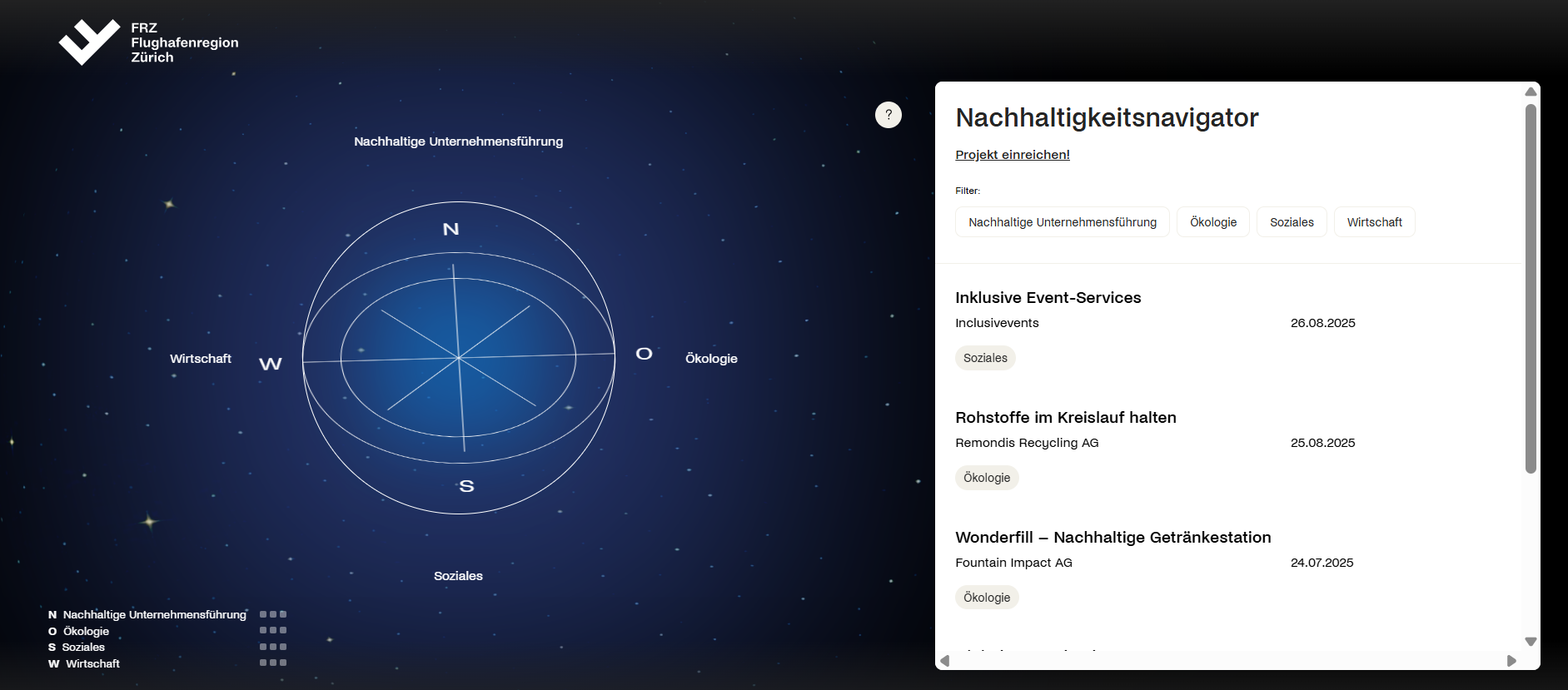
Task: Click the date 25.08.2025
Action: 1323,443
